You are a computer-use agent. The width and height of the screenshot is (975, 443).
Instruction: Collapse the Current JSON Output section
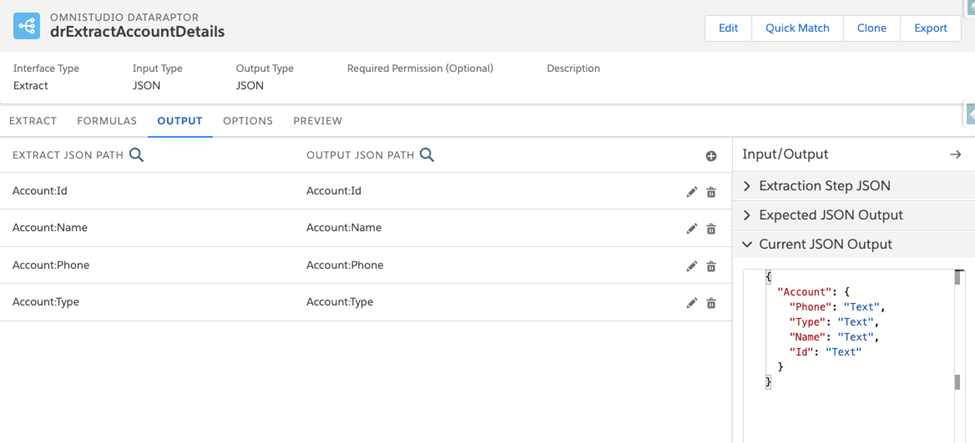pyautogui.click(x=854, y=244)
